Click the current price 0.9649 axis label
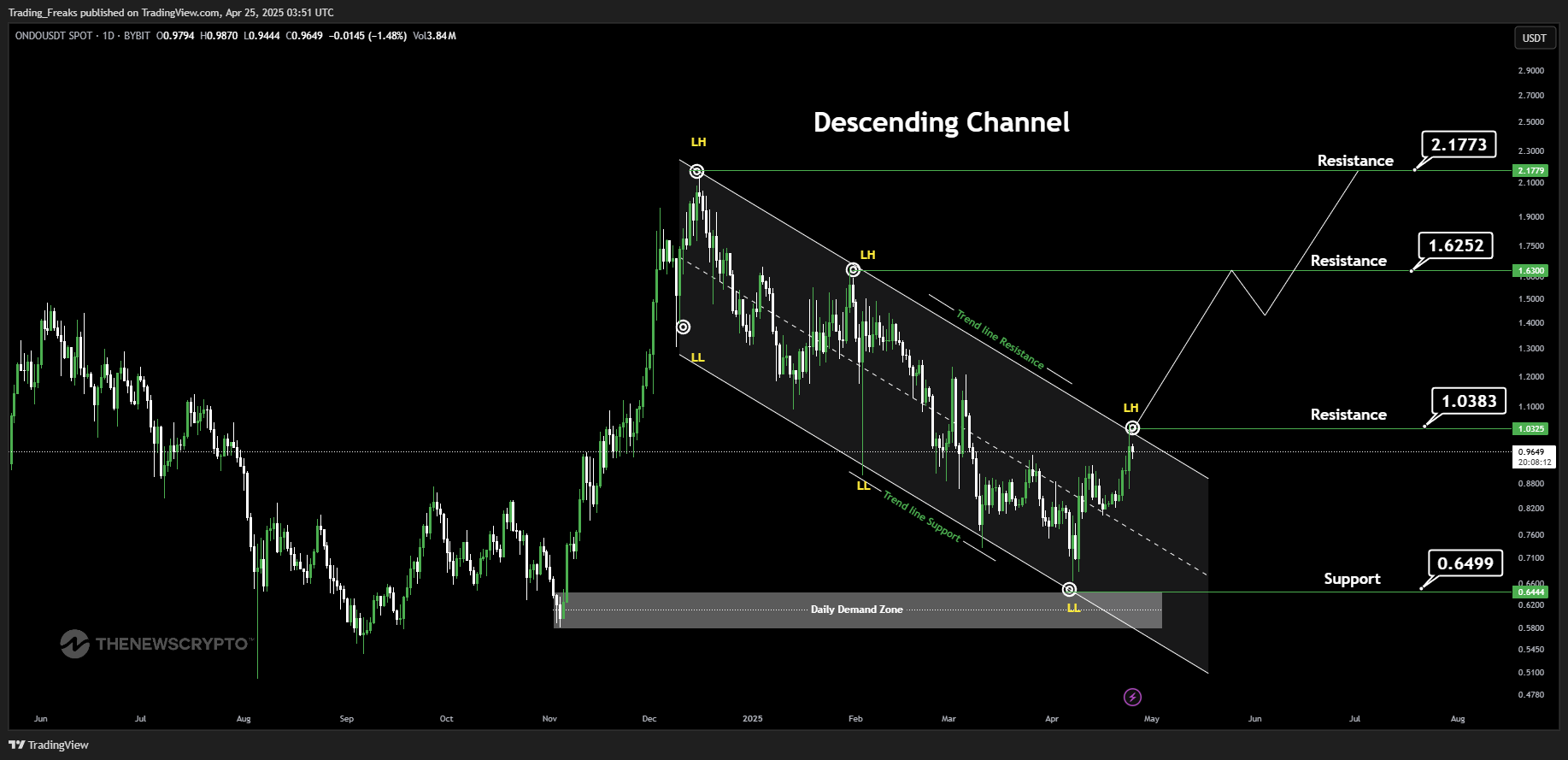Image resolution: width=1568 pixels, height=760 pixels. [1531, 452]
